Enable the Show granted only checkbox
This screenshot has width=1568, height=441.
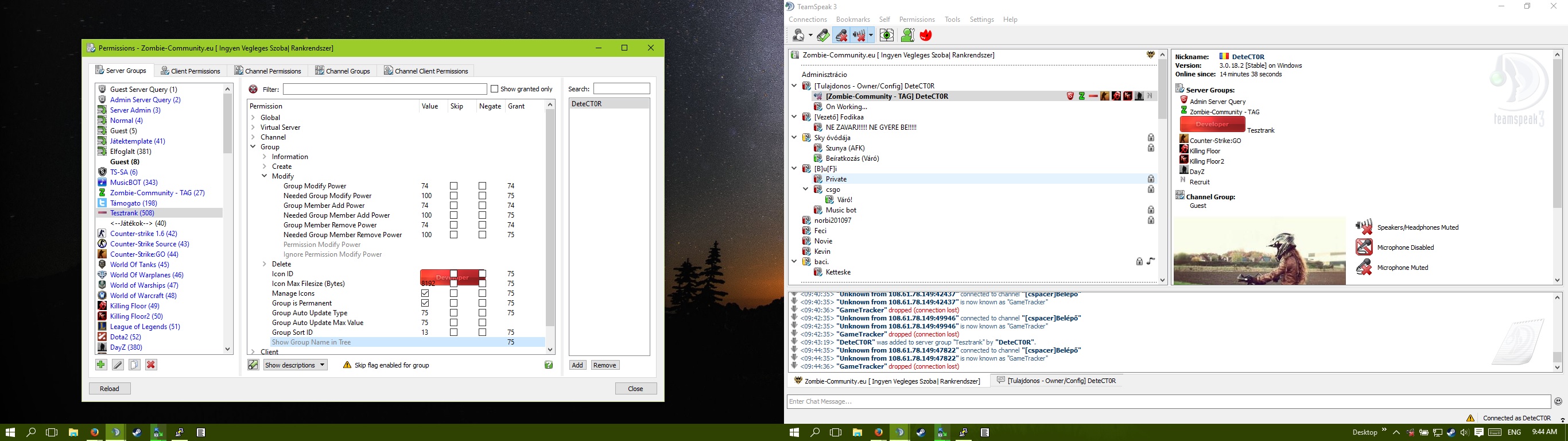tap(494, 89)
